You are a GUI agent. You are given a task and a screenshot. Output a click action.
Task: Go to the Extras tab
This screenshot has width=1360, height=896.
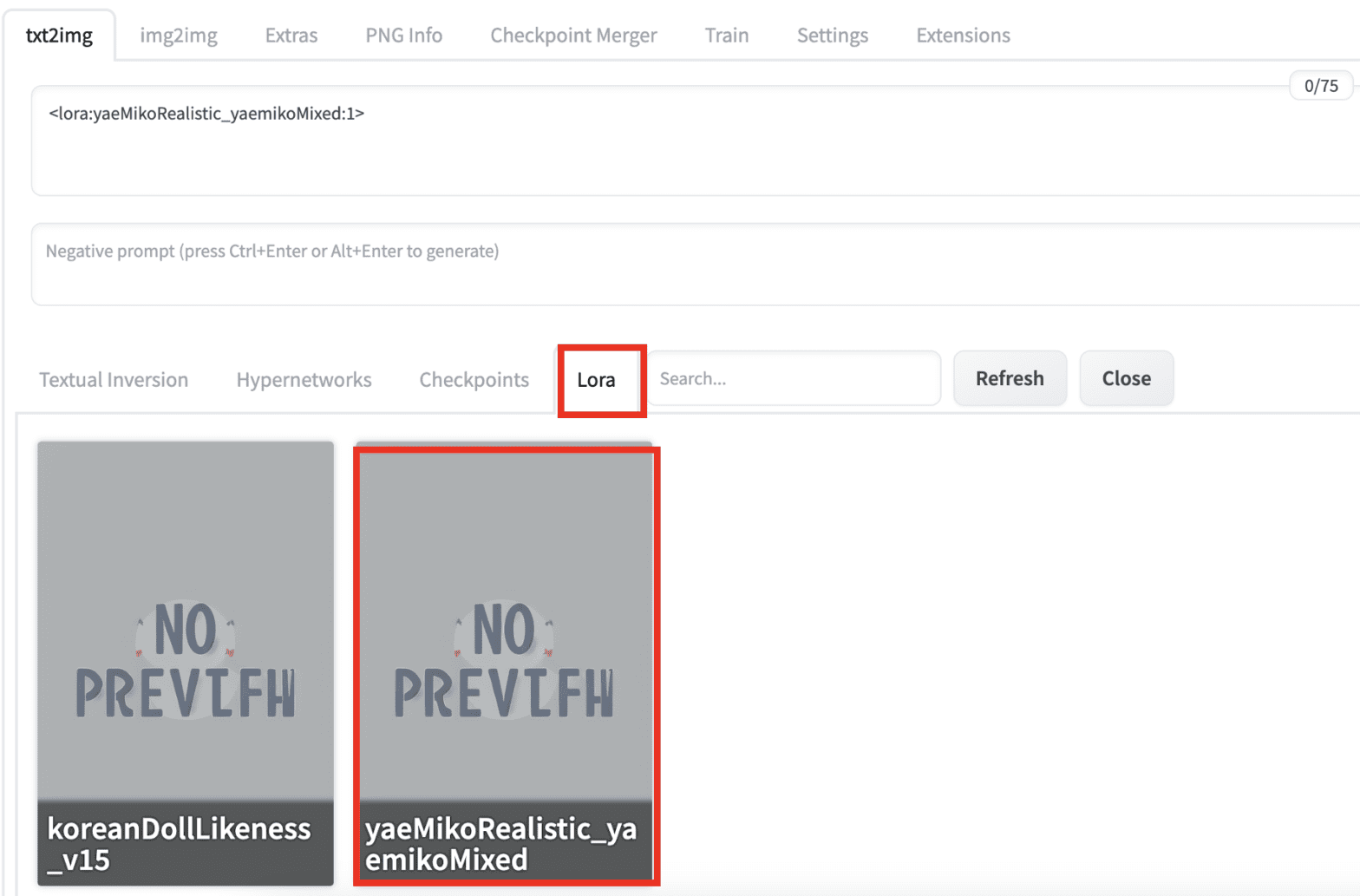pos(291,36)
